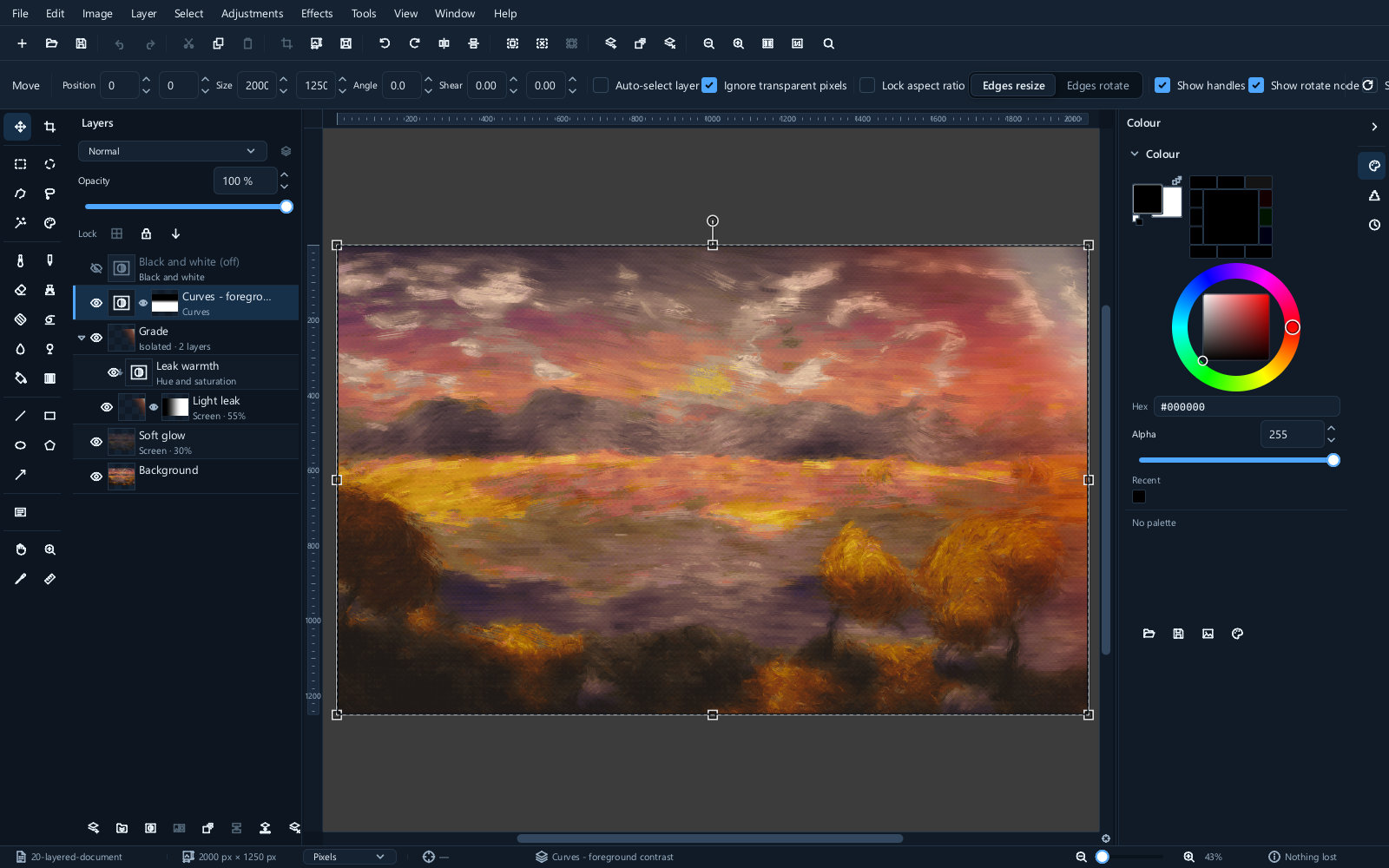
Task: Open the Window menu
Action: point(455,13)
